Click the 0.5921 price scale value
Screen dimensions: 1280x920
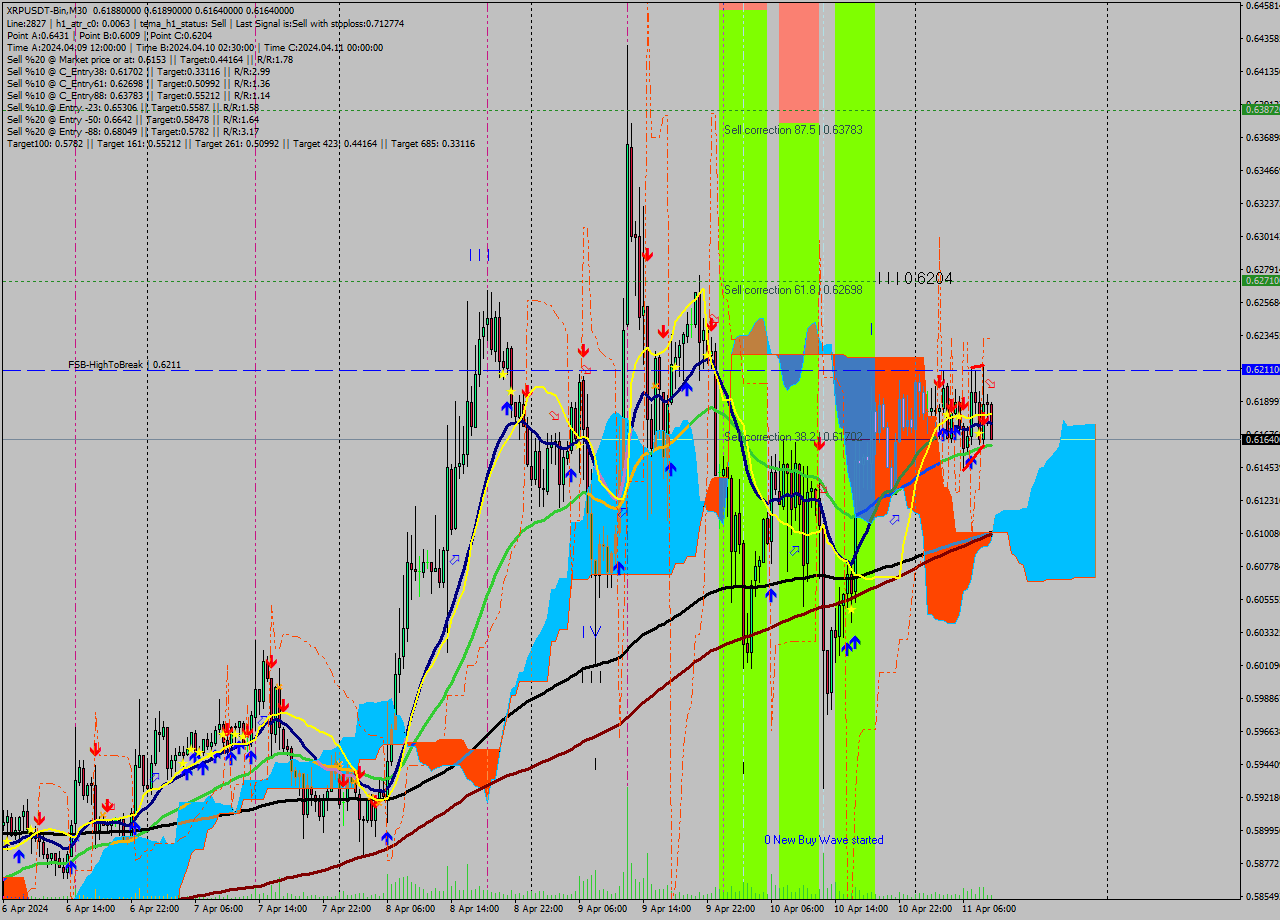[1263, 797]
